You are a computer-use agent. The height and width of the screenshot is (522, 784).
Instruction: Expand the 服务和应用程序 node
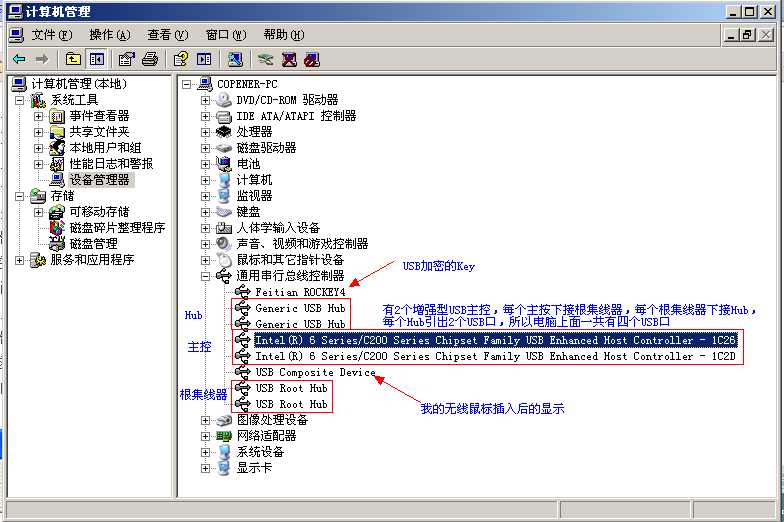tap(19, 260)
